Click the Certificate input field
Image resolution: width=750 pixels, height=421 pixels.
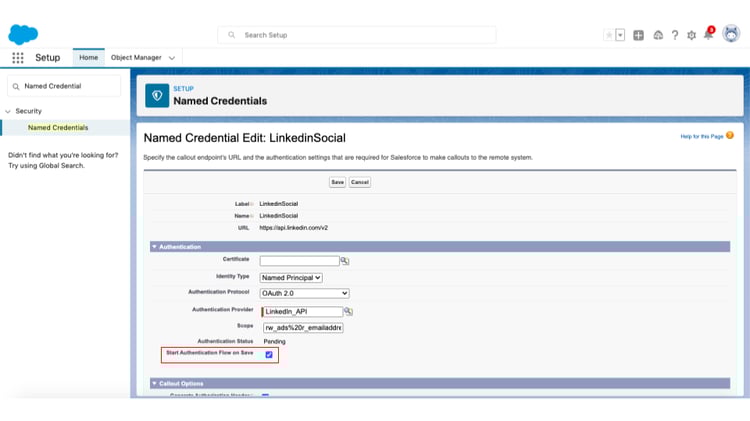(x=299, y=261)
